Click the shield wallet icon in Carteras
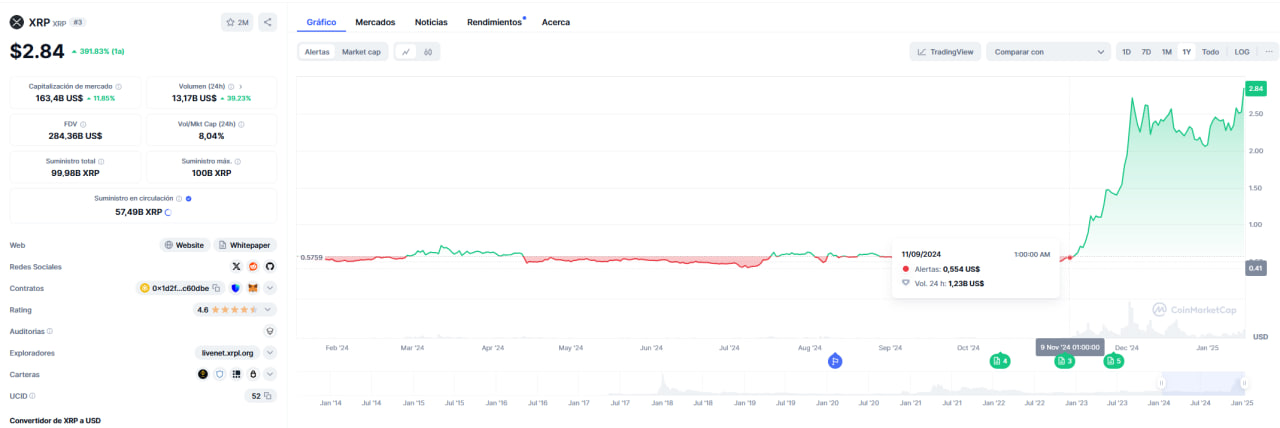Screen dimensions: 1280x428 click(x=219, y=374)
